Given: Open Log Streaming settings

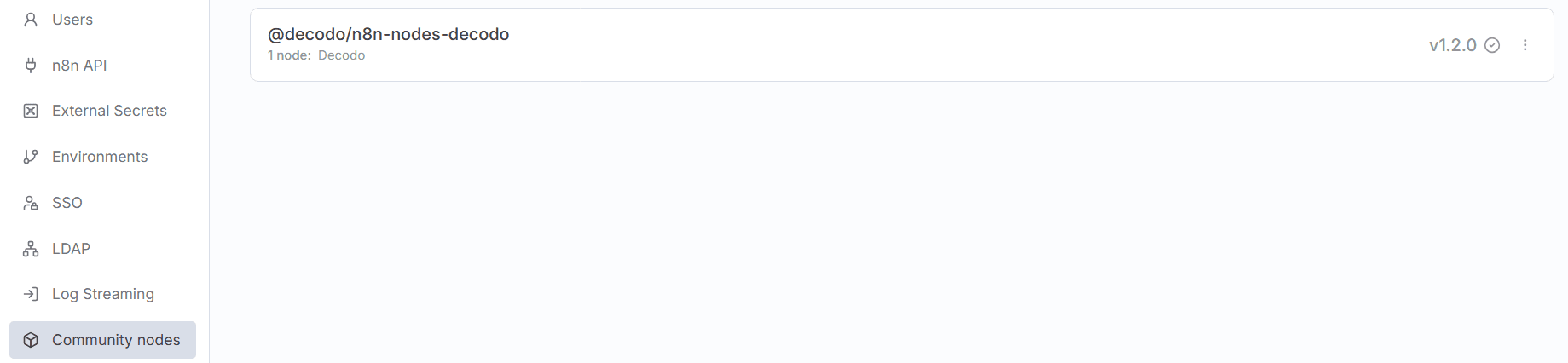Looking at the screenshot, I should 103,294.
